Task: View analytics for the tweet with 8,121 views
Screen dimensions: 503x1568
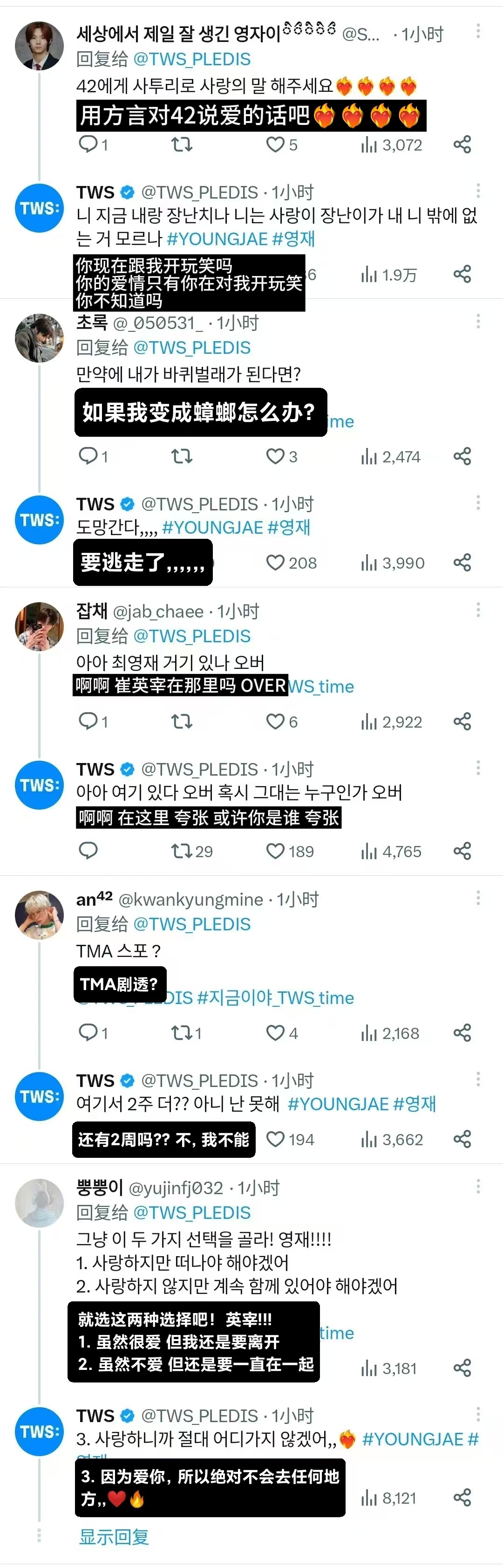Action: [388, 1498]
